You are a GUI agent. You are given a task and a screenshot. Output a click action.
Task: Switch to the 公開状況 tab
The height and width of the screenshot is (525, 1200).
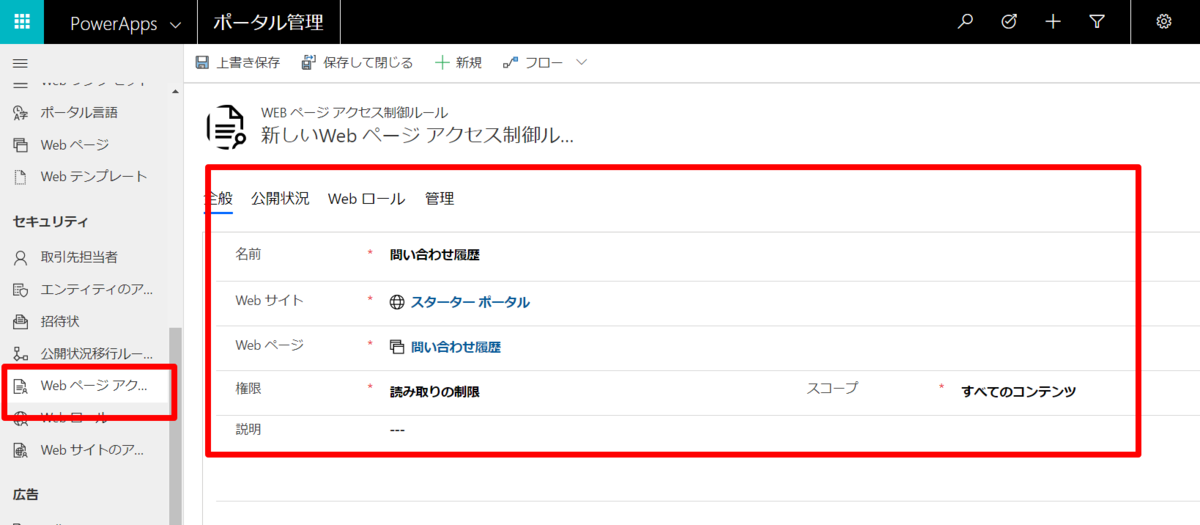click(280, 198)
